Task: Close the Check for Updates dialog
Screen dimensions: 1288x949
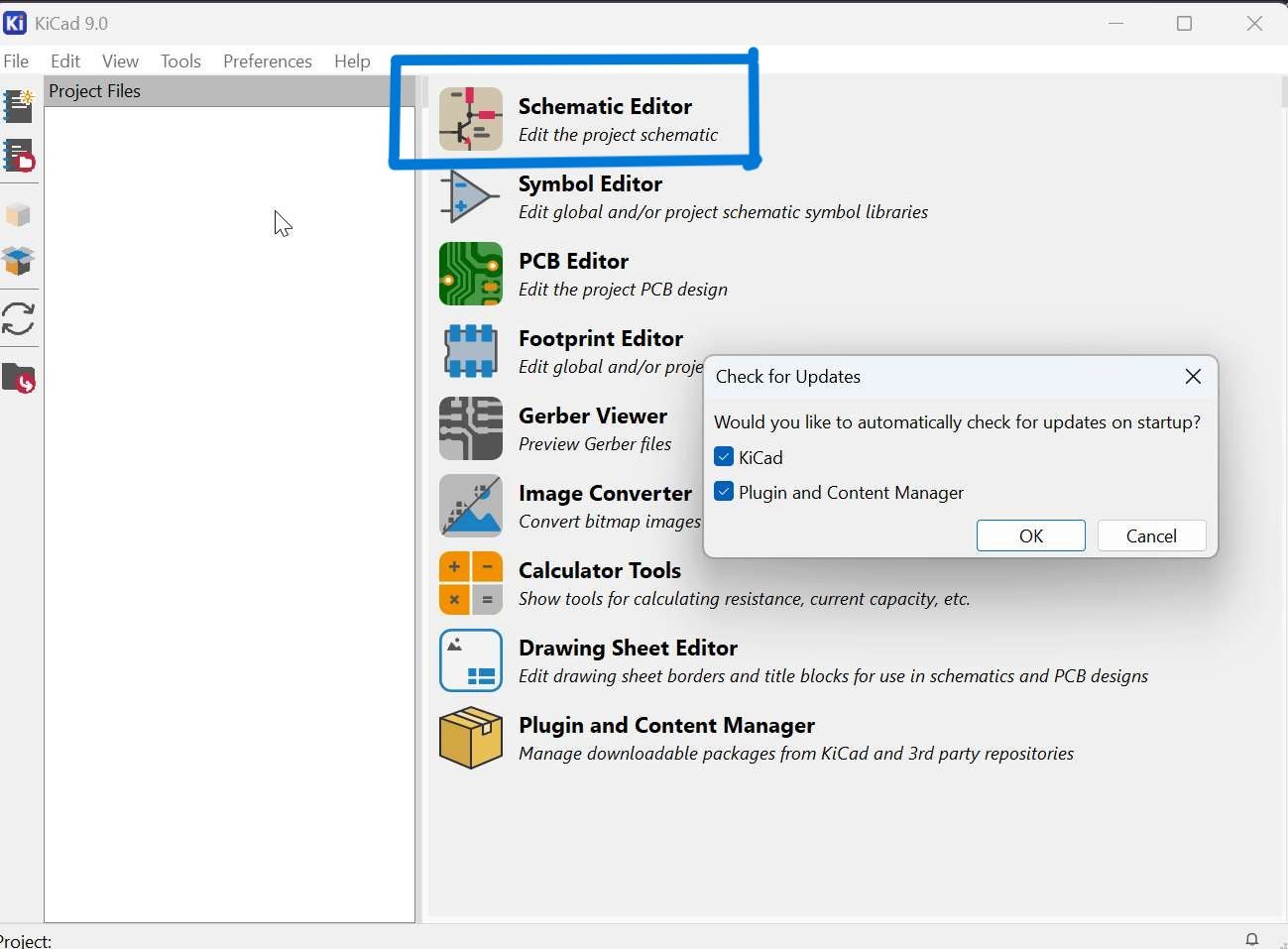Action: [x=1193, y=377]
